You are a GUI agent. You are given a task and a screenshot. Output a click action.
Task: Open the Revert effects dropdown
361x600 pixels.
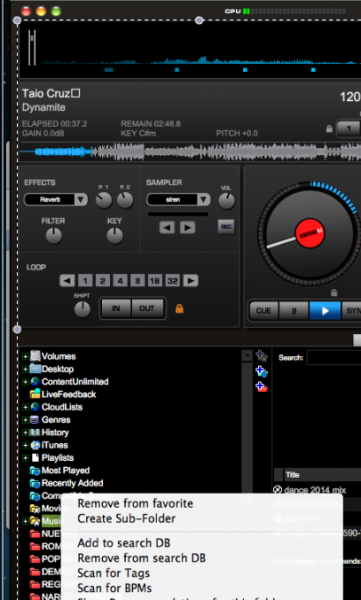(x=56, y=199)
